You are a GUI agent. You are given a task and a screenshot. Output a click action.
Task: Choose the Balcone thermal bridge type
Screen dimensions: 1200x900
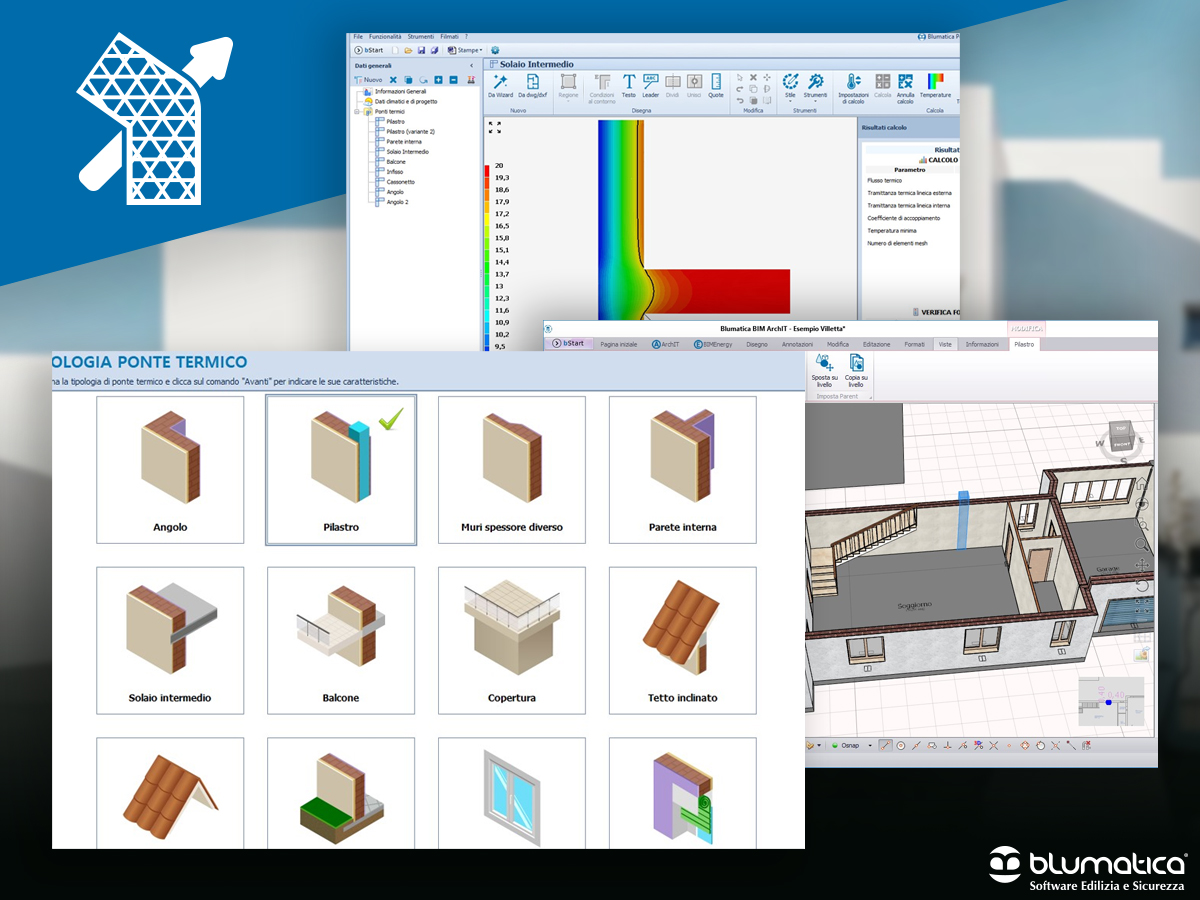pyautogui.click(x=341, y=640)
